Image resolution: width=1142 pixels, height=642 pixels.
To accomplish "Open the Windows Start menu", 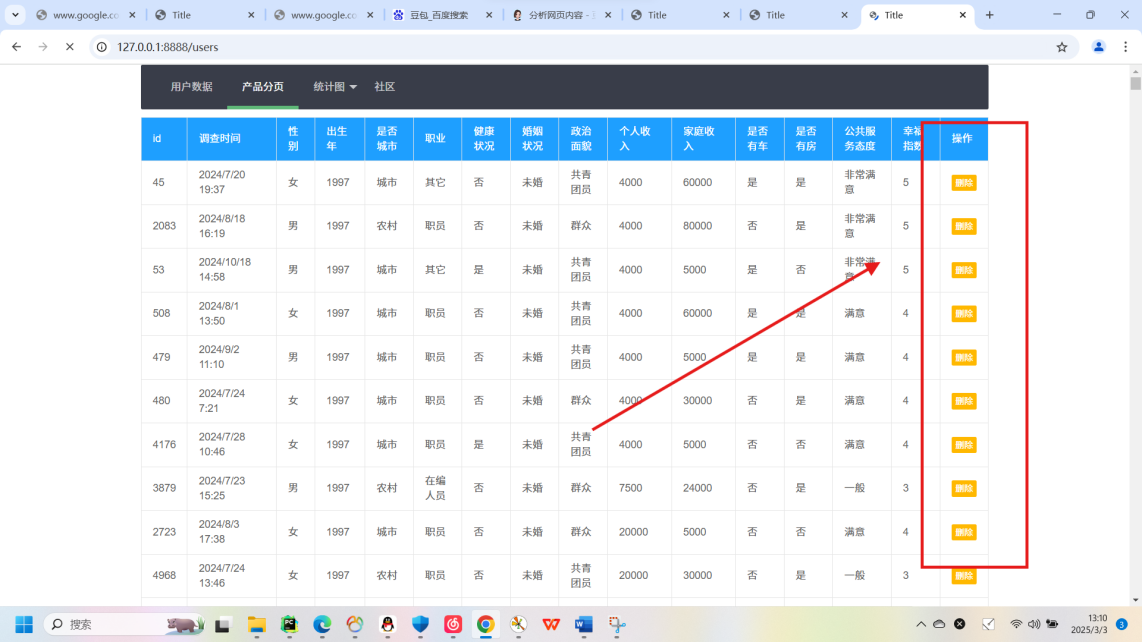I will [x=24, y=625].
